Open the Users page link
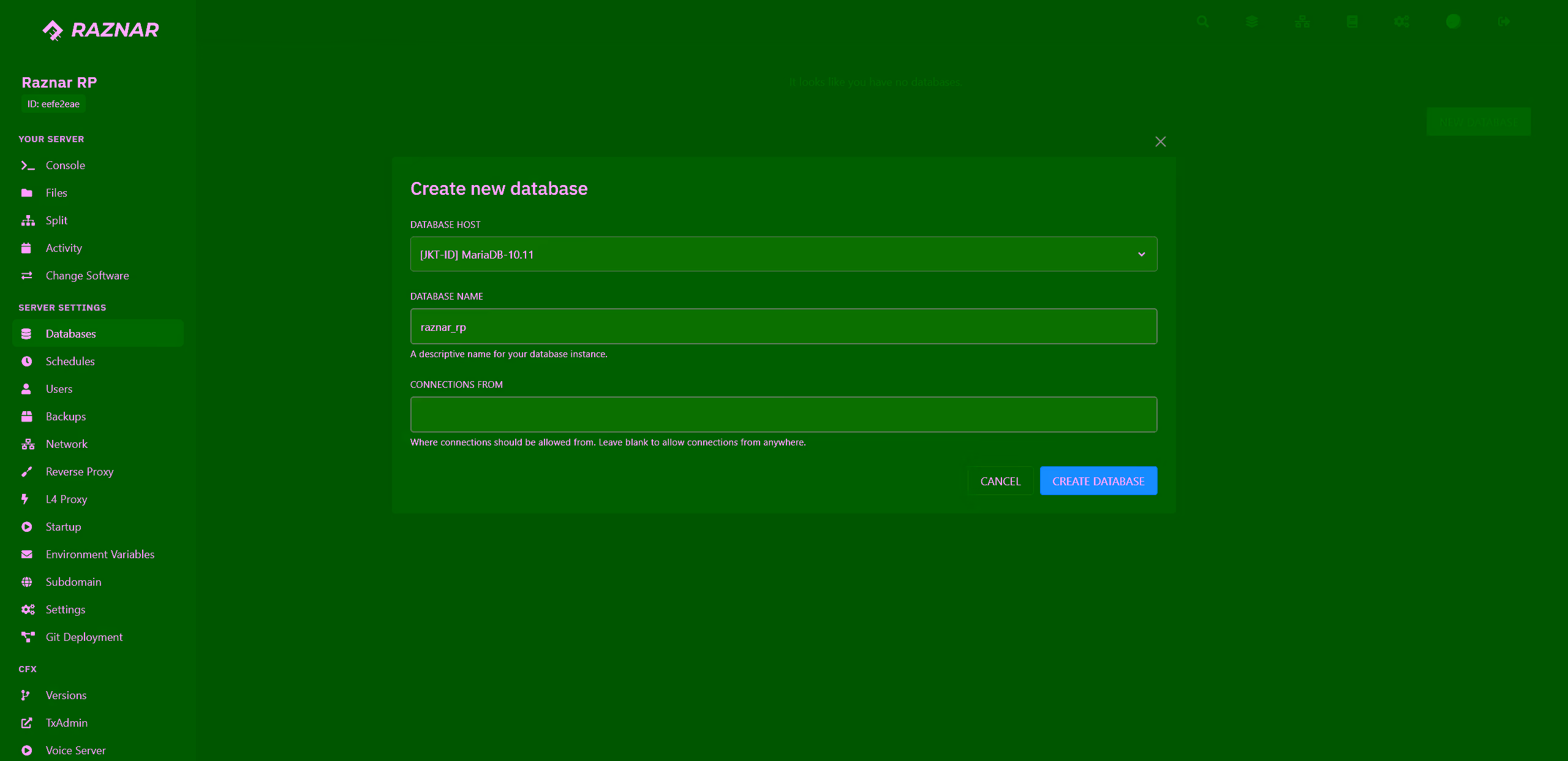Image resolution: width=1568 pixels, height=761 pixels. coord(98,389)
